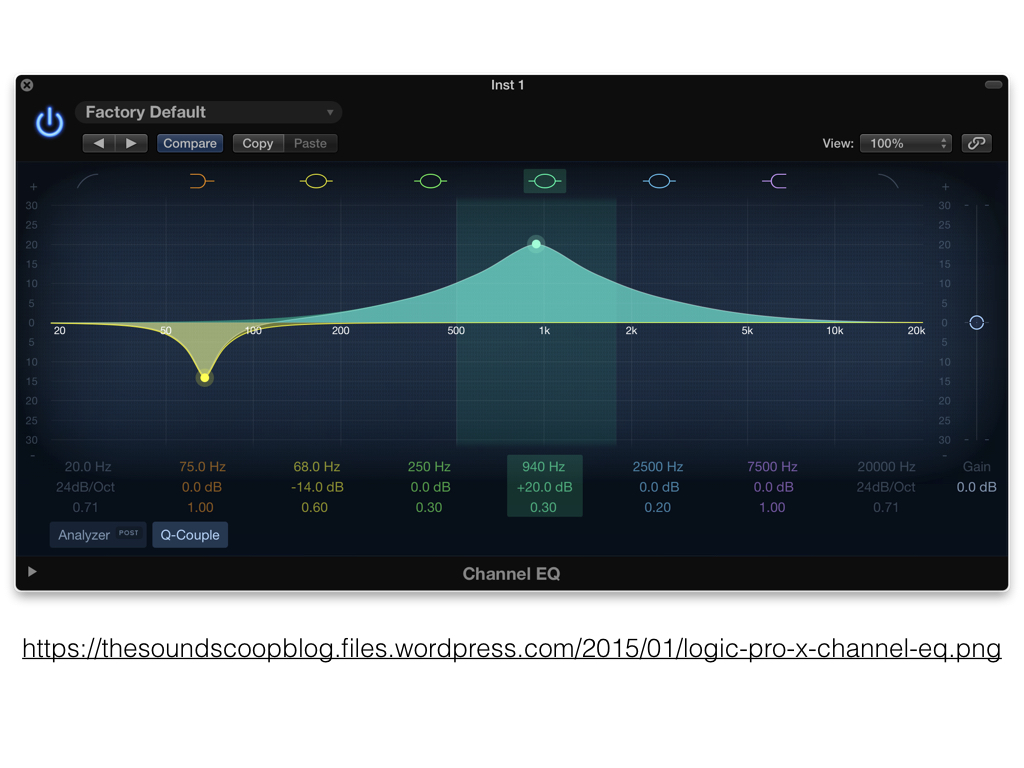Toggle the green 250 Hz band icon
The height and width of the screenshot is (768, 1024).
pos(430,181)
